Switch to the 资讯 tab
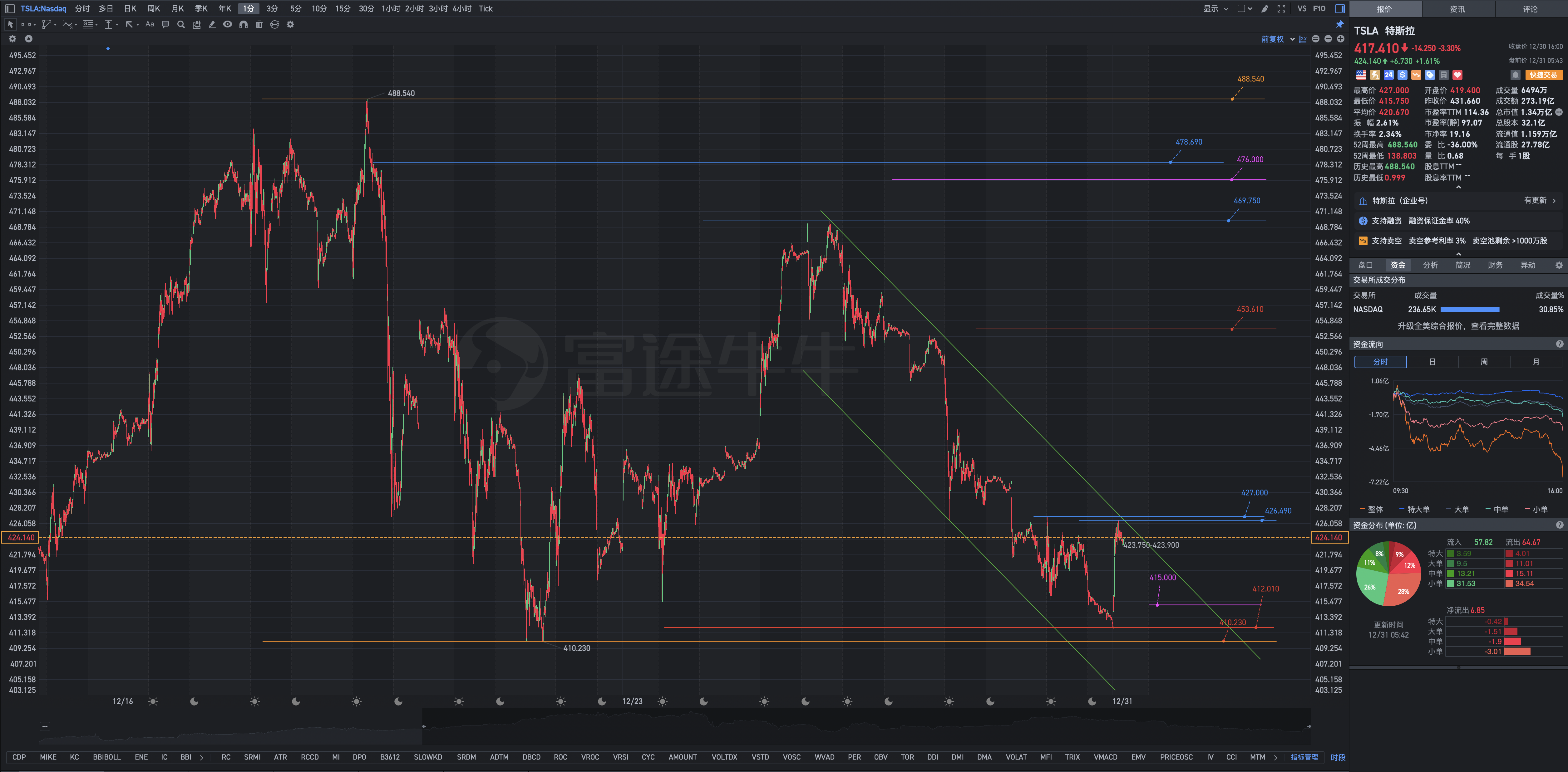 point(1458,9)
